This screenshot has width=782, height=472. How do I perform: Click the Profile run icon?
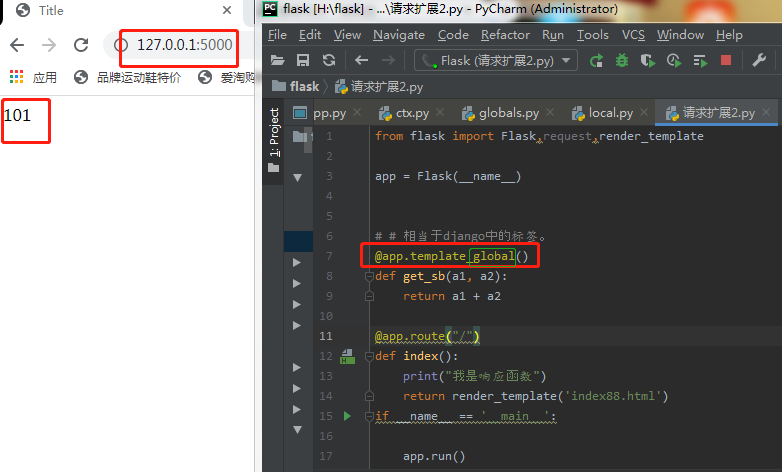click(674, 61)
